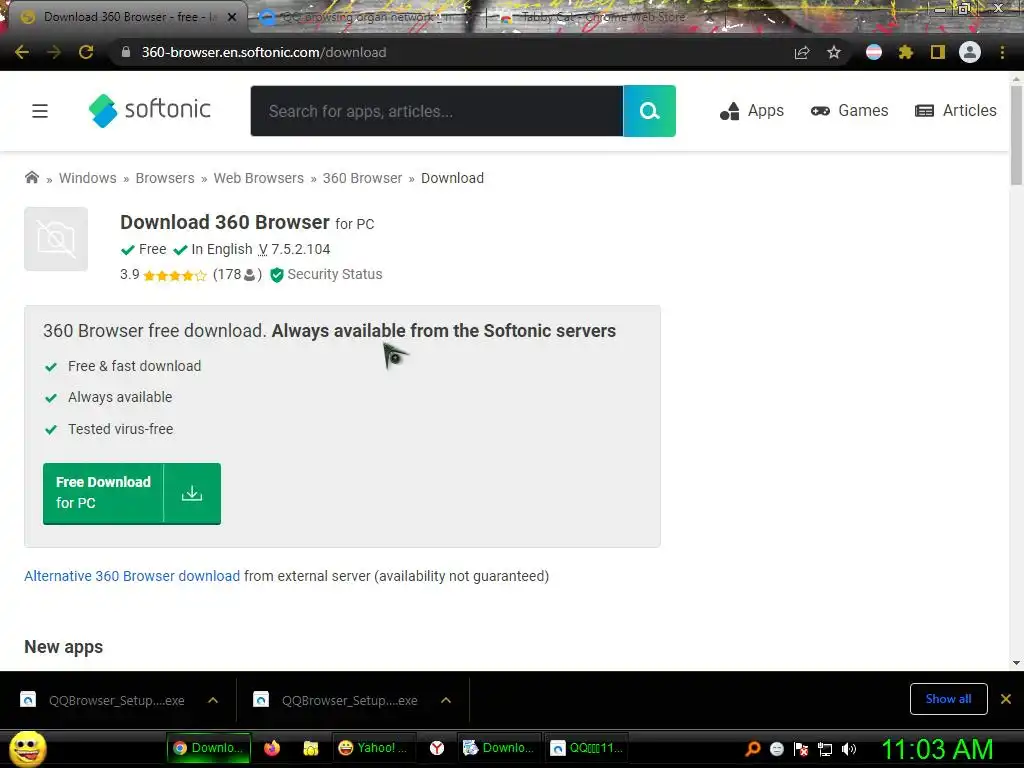Click the Softonic logo
This screenshot has height=768, width=1024.
(150, 110)
